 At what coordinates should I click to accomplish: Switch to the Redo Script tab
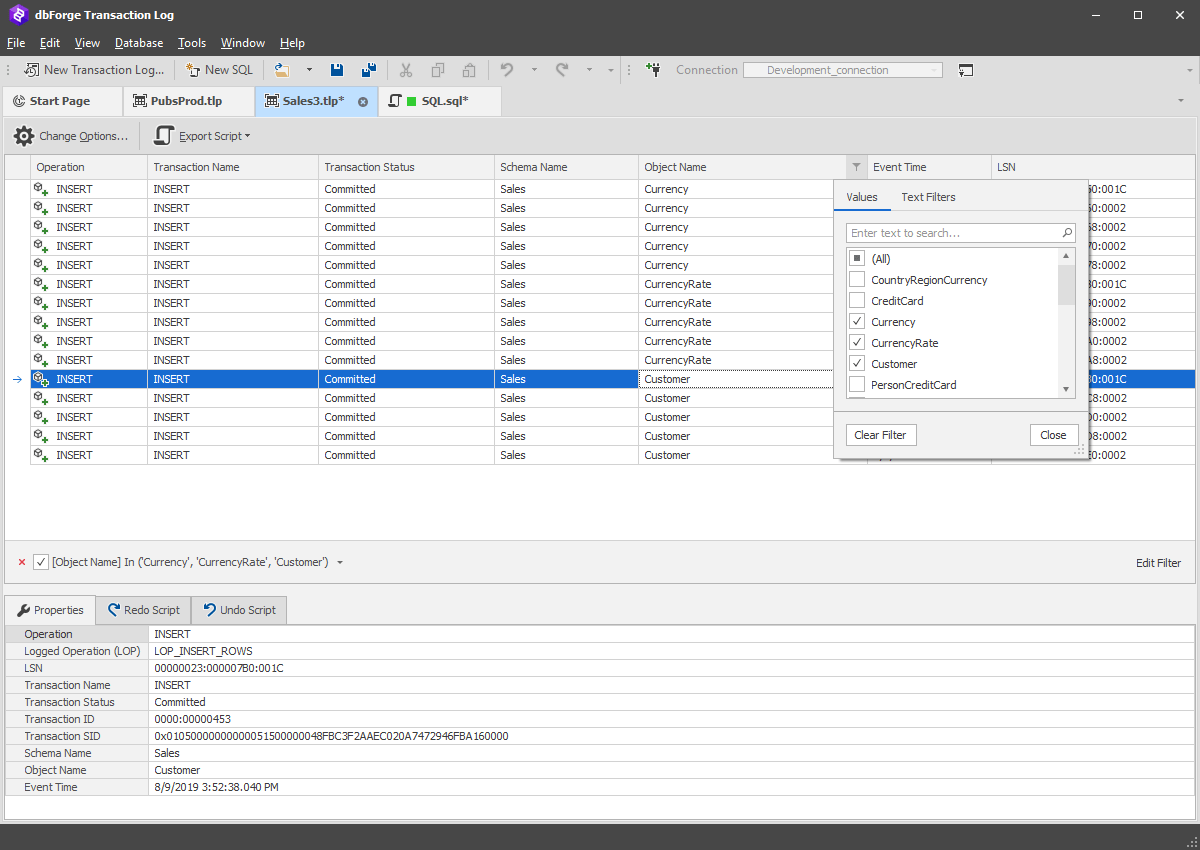[x=143, y=610]
